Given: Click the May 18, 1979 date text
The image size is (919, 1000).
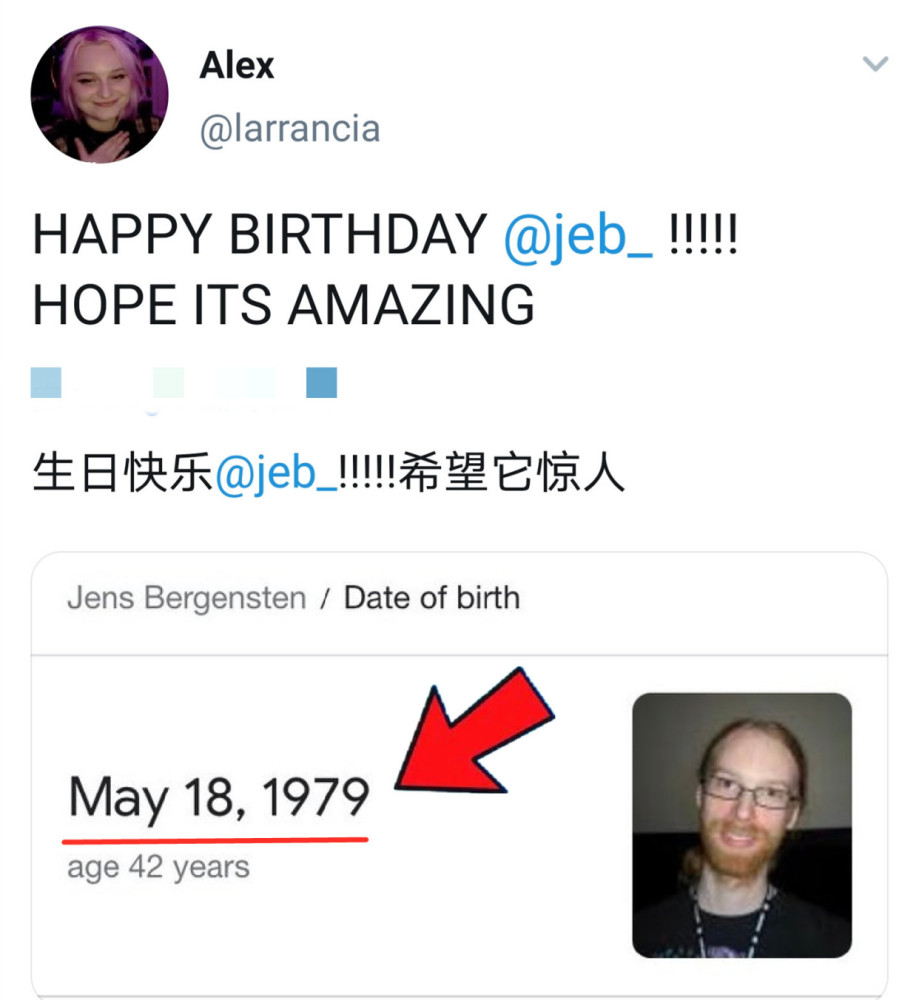Looking at the screenshot, I should (219, 797).
